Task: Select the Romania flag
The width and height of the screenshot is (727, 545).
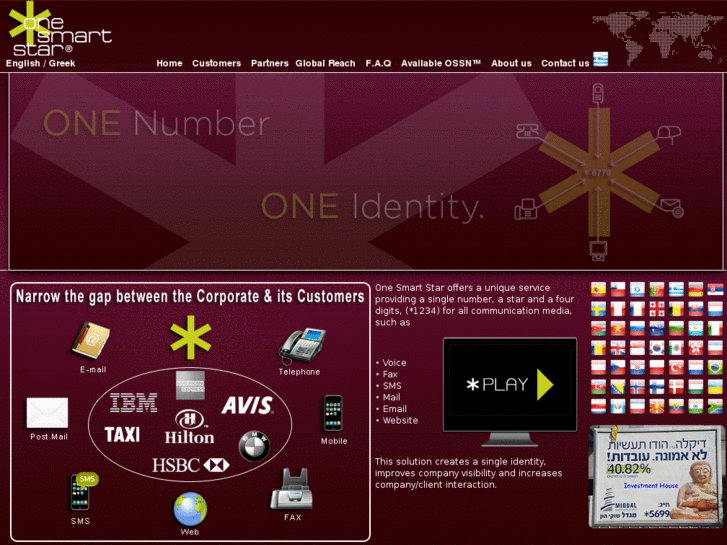Action: (599, 348)
